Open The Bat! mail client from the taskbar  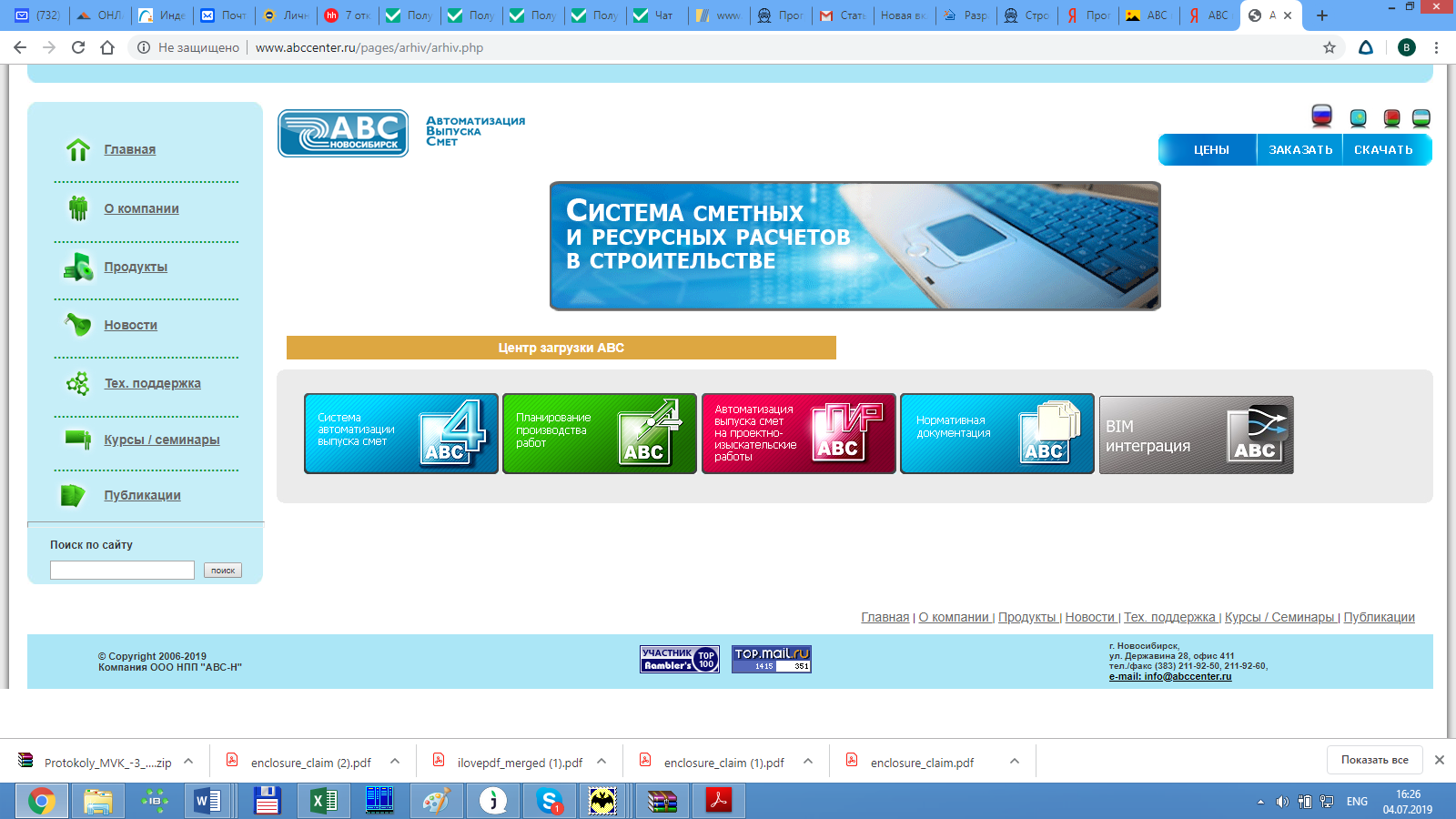click(602, 801)
